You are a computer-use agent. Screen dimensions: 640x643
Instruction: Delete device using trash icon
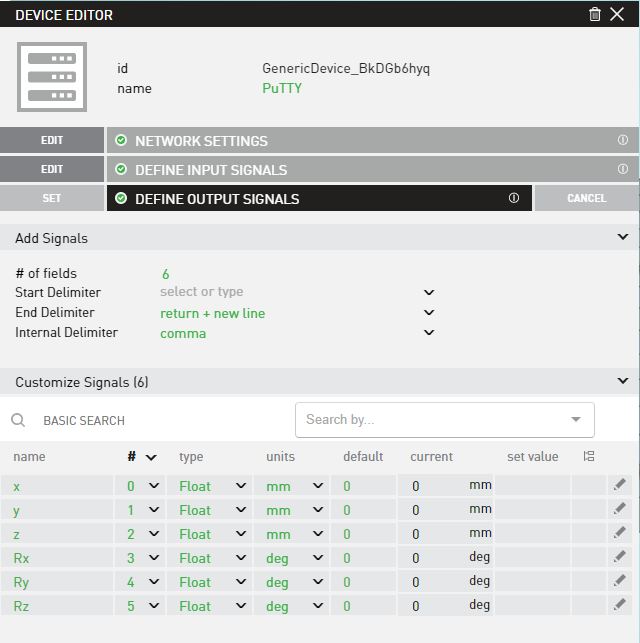pos(594,14)
